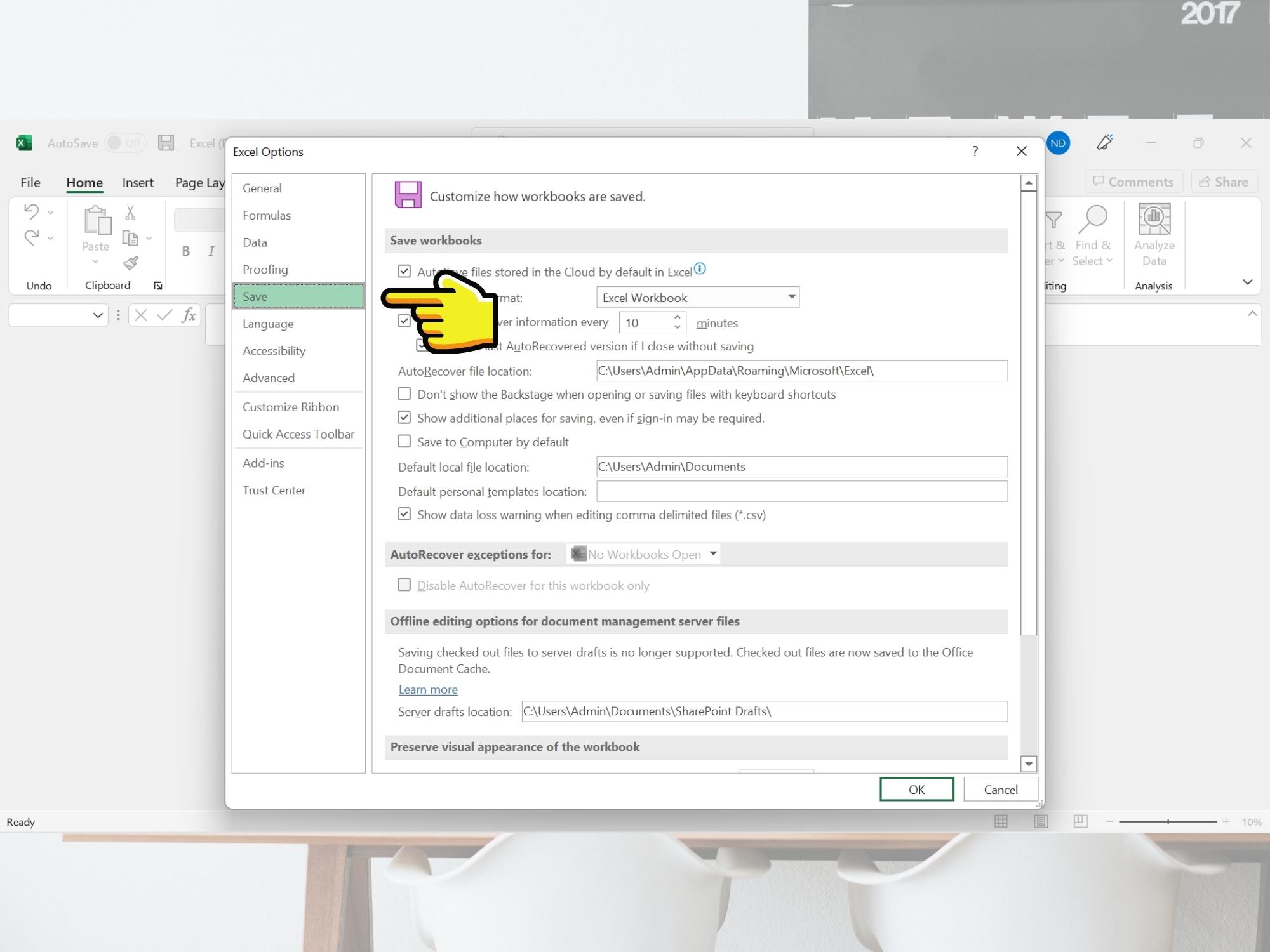This screenshot has height=952, width=1270.
Task: Toggle show data loss warning for CSV
Action: coord(405,515)
